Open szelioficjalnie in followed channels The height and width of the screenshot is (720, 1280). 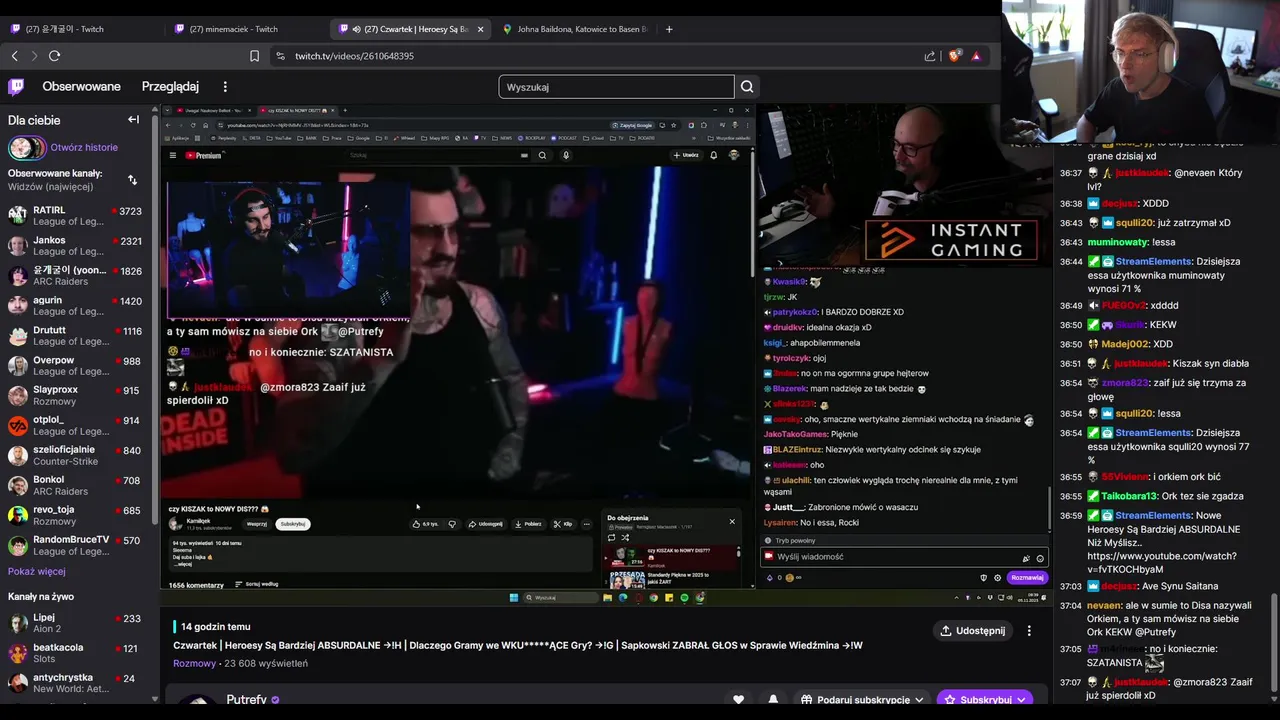pos(75,455)
